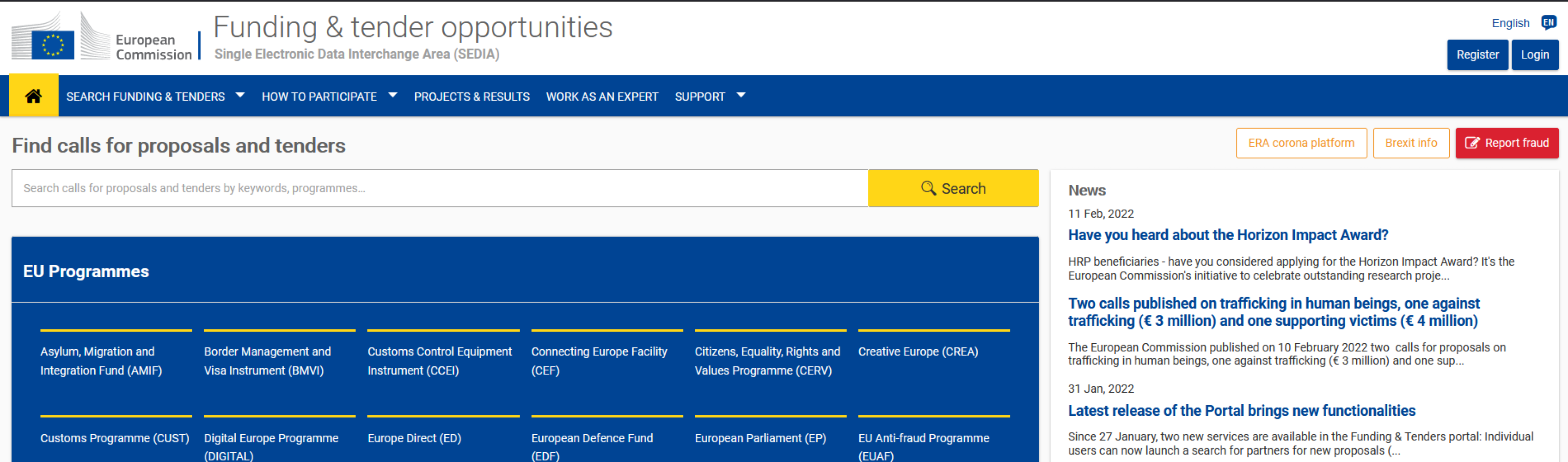
Task: Open the Brexit info button
Action: tap(1410, 143)
